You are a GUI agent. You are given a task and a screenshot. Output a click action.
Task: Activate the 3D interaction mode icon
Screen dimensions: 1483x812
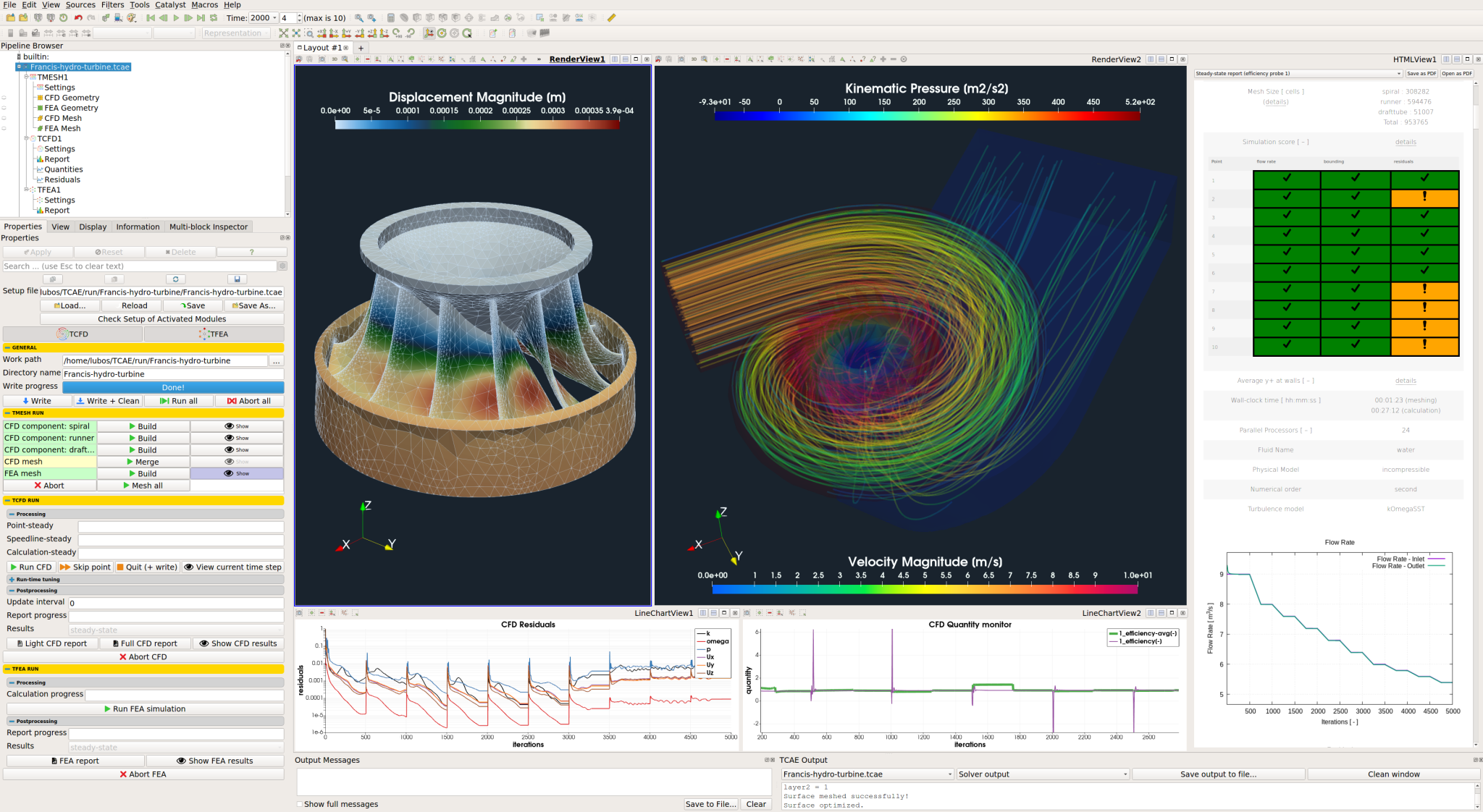point(334,59)
